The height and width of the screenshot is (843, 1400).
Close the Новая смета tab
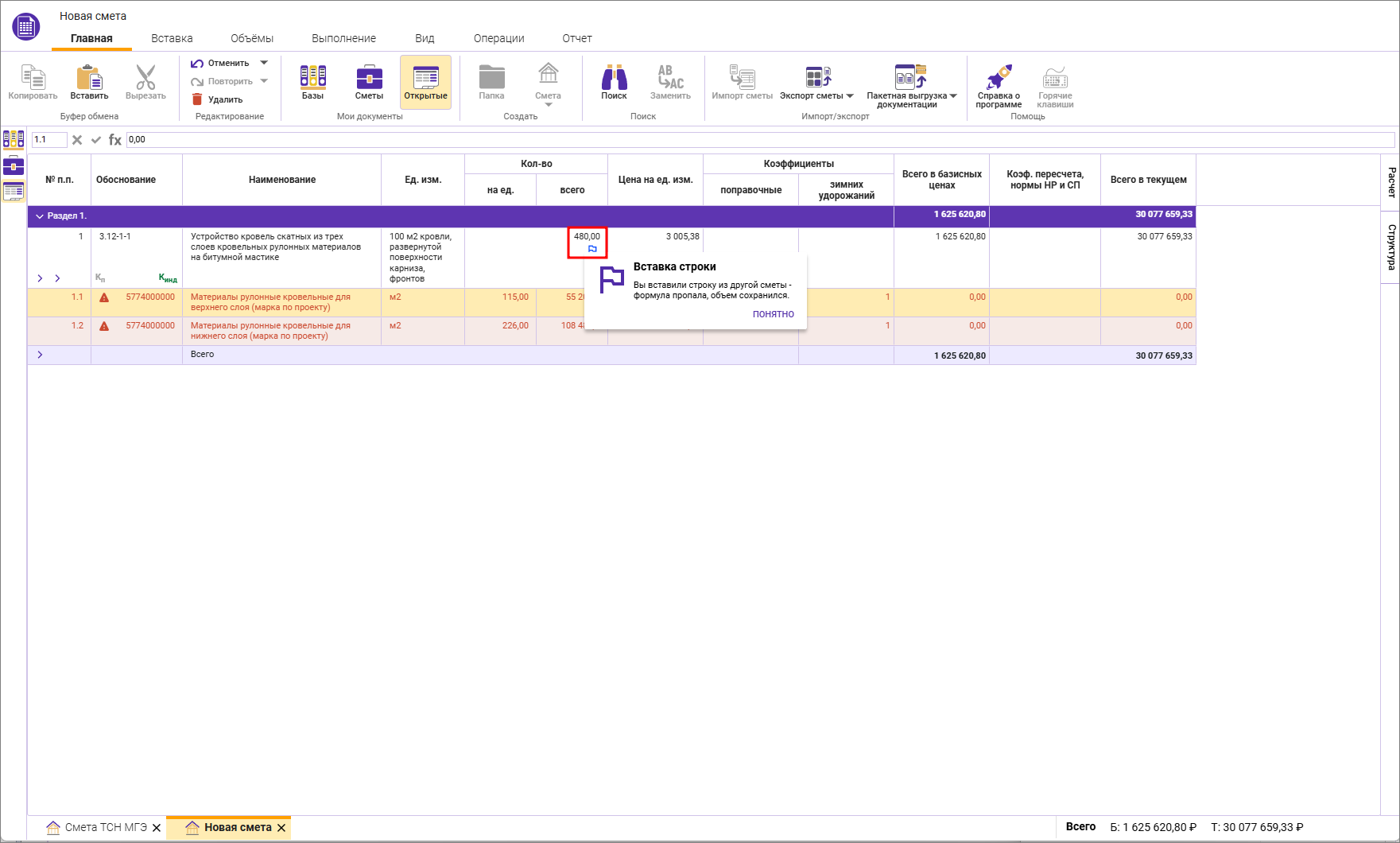pyautogui.click(x=281, y=828)
